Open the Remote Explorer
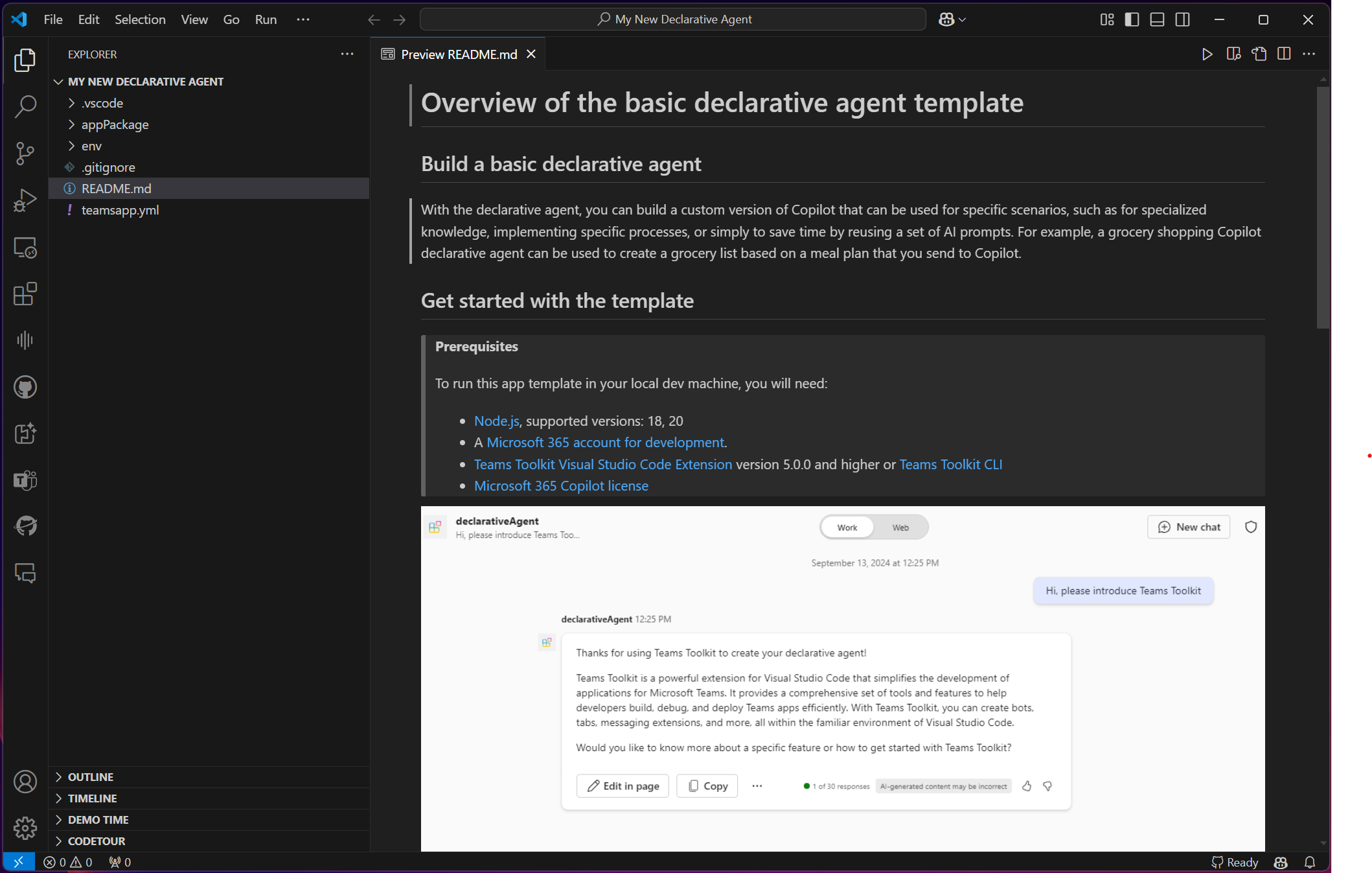This screenshot has height=873, width=1372. pos(25,247)
